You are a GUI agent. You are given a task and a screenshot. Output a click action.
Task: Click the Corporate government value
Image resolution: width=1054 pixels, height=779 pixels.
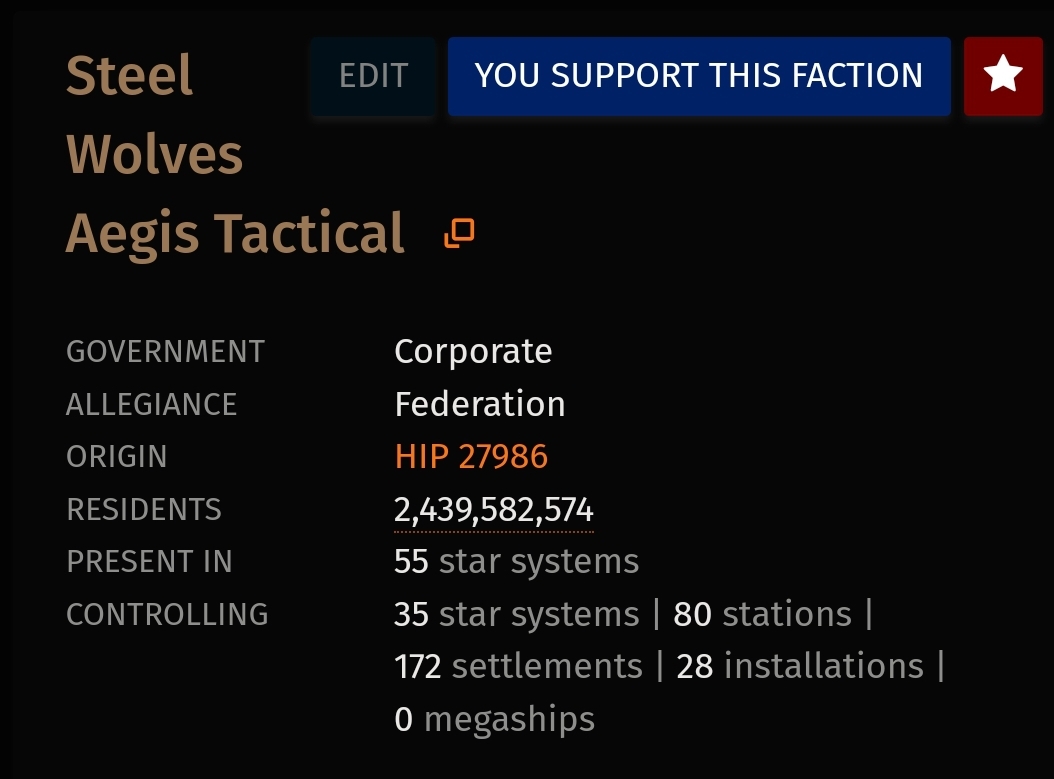[x=473, y=352]
